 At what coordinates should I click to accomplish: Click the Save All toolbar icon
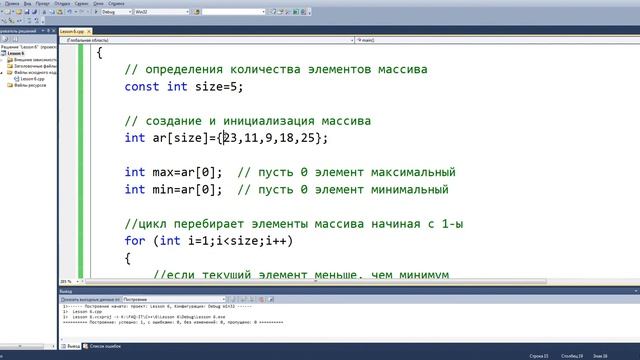point(34,12)
